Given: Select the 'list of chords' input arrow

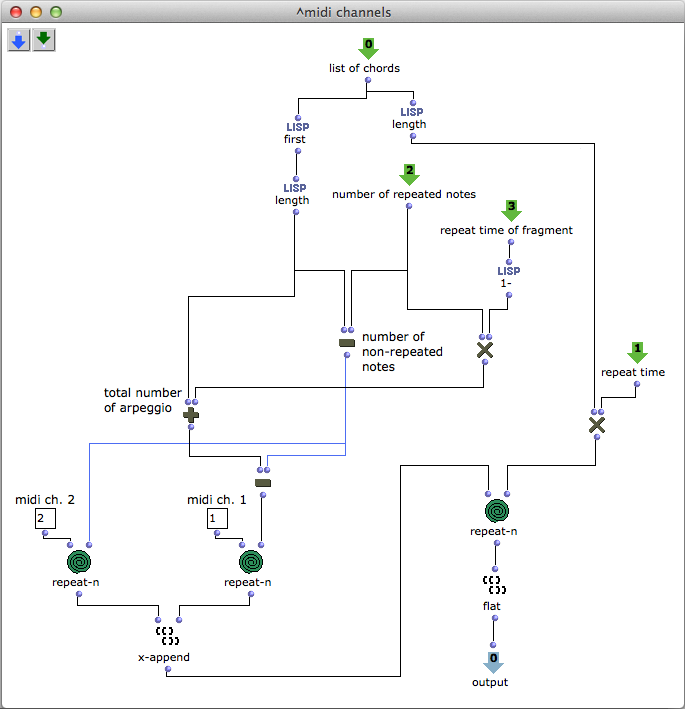Looking at the screenshot, I should click(x=367, y=49).
